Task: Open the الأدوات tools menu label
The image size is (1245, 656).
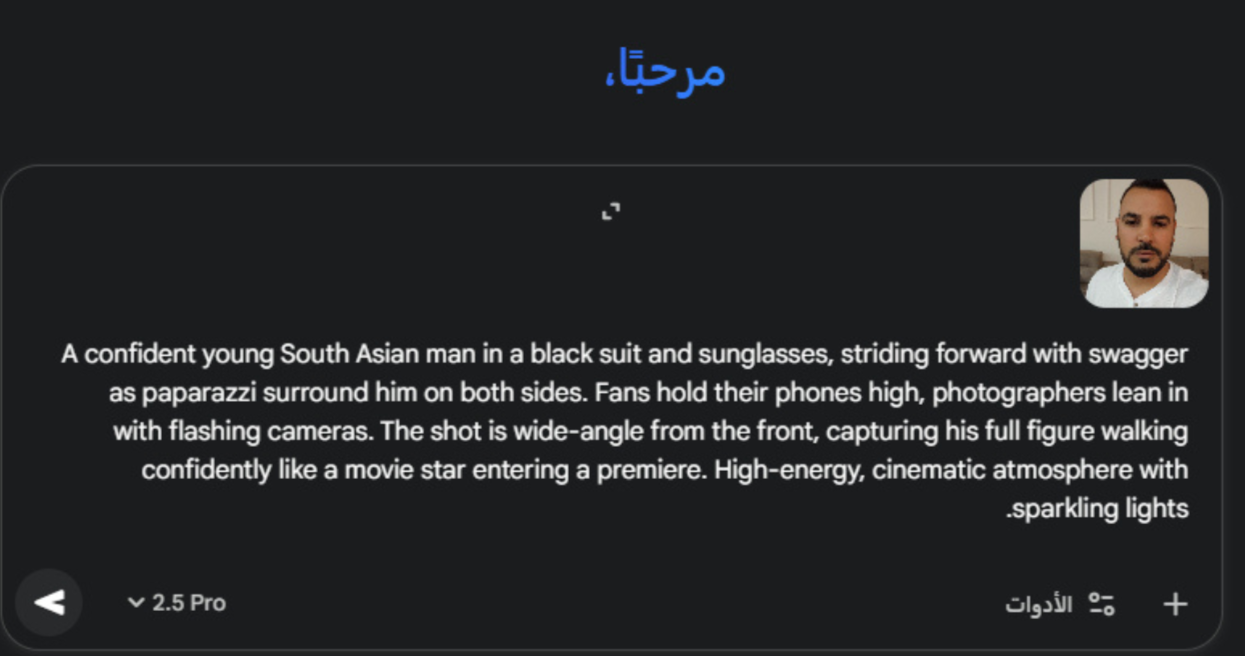Action: tap(1039, 605)
